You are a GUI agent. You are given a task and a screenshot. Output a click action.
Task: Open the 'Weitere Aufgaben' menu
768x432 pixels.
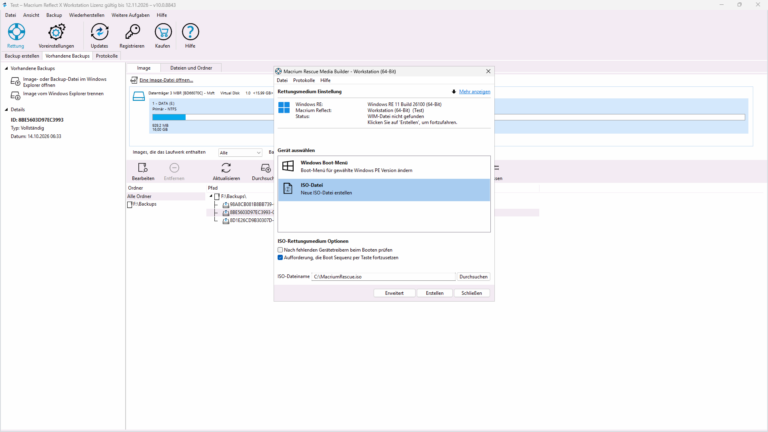tap(130, 15)
